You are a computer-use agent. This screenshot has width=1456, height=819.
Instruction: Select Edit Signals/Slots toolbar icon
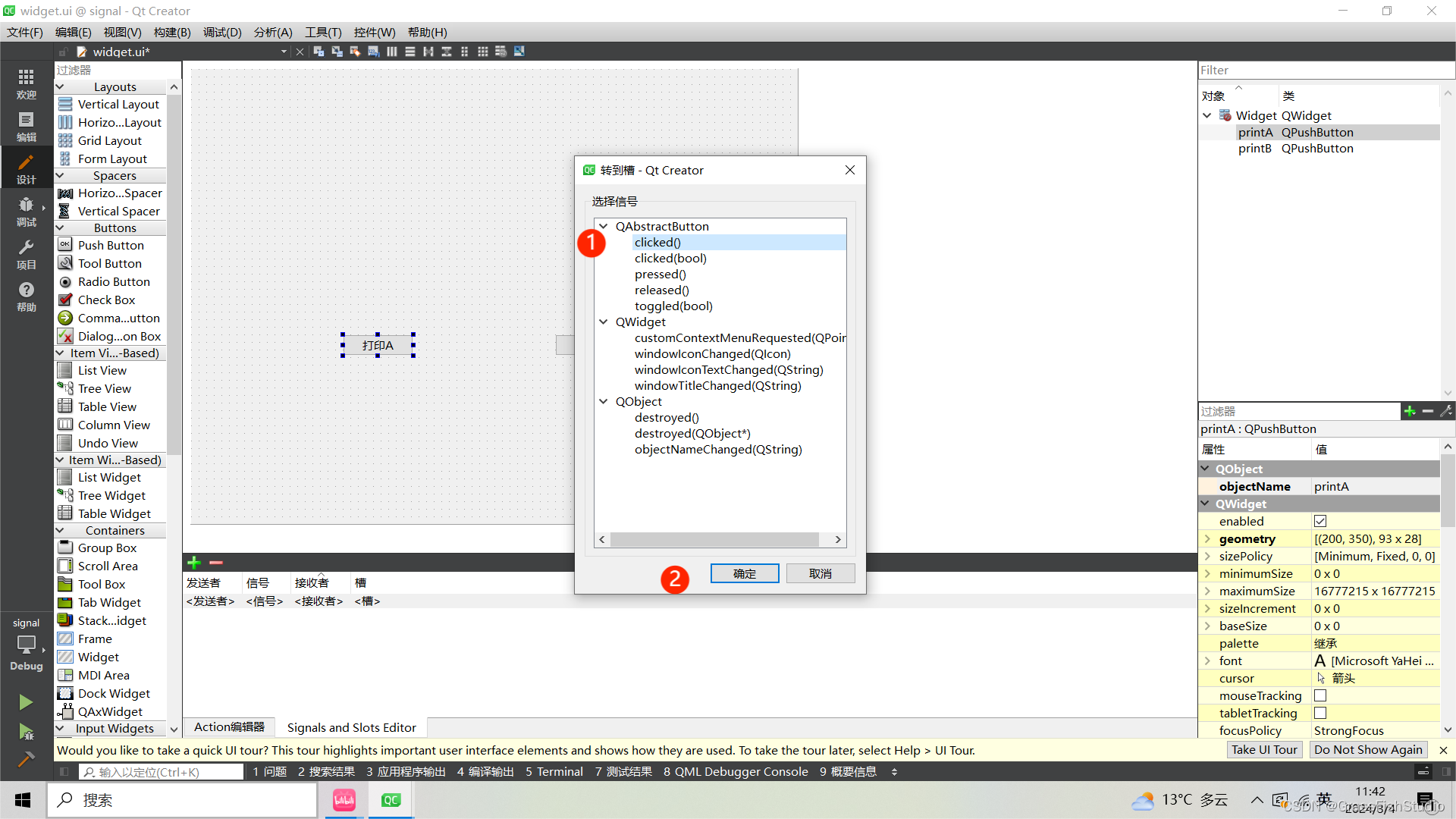click(337, 52)
